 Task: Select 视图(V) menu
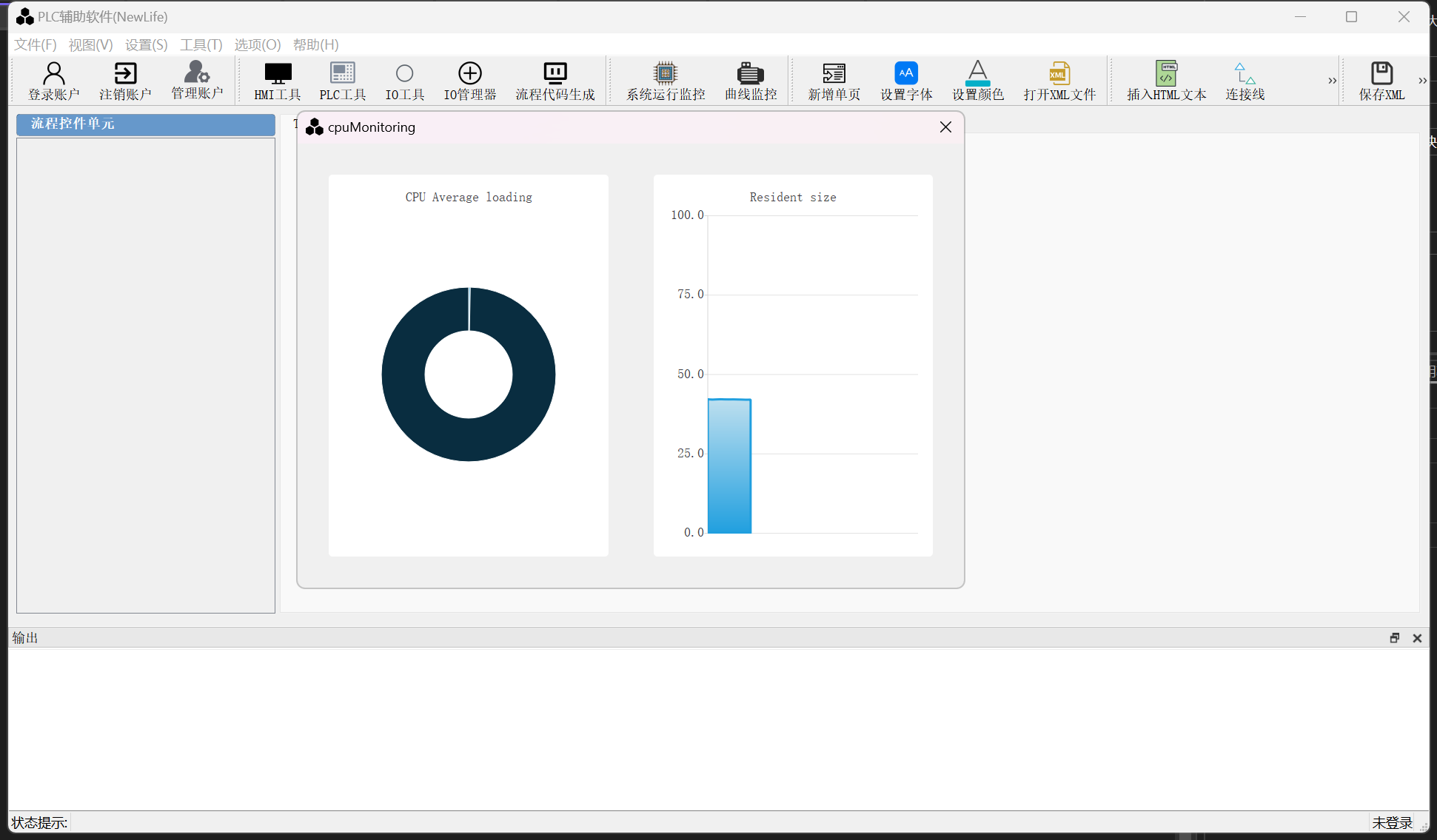click(x=90, y=45)
